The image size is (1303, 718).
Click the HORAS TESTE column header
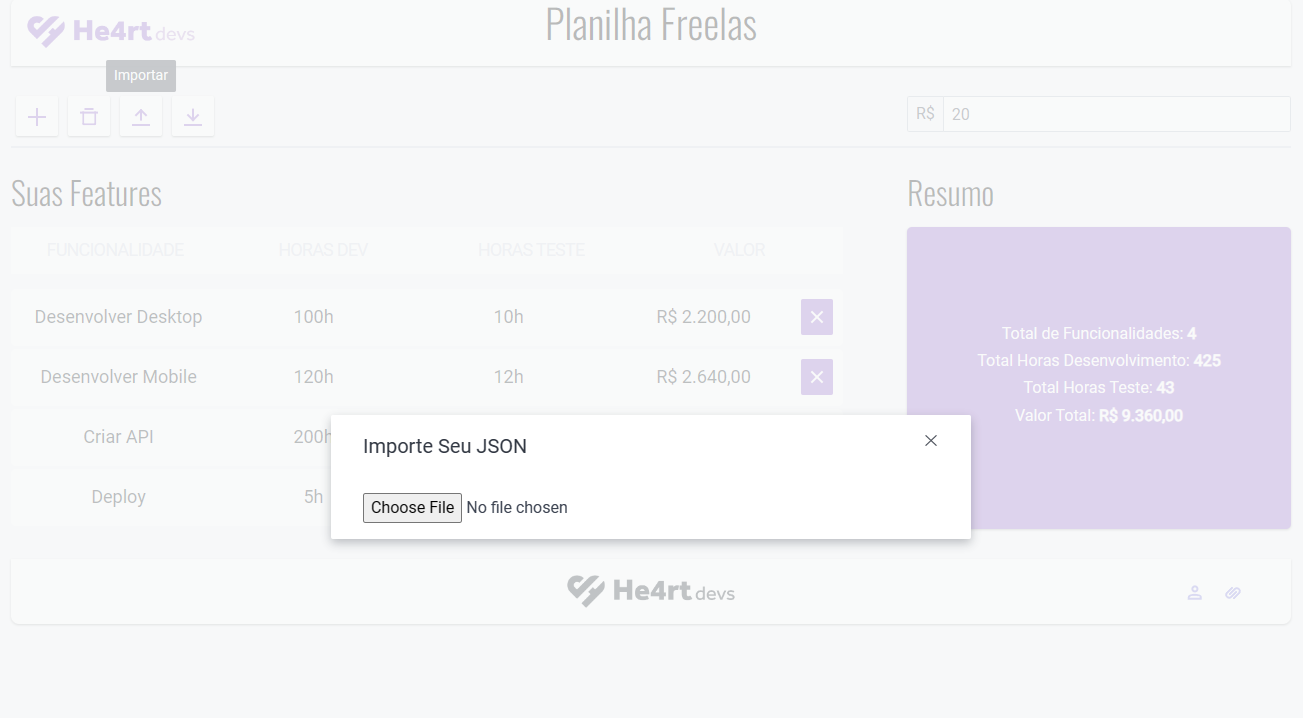531,249
